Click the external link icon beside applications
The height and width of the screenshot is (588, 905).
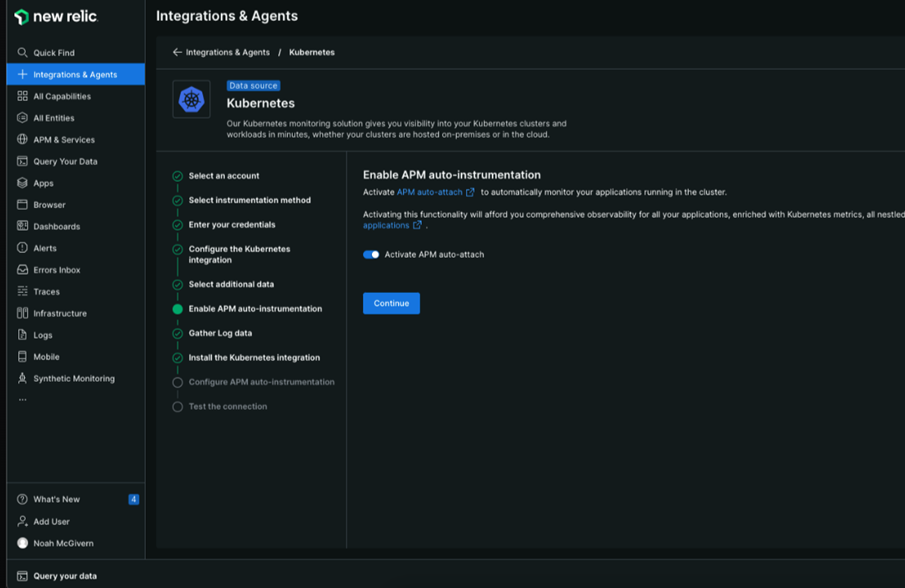(x=417, y=225)
